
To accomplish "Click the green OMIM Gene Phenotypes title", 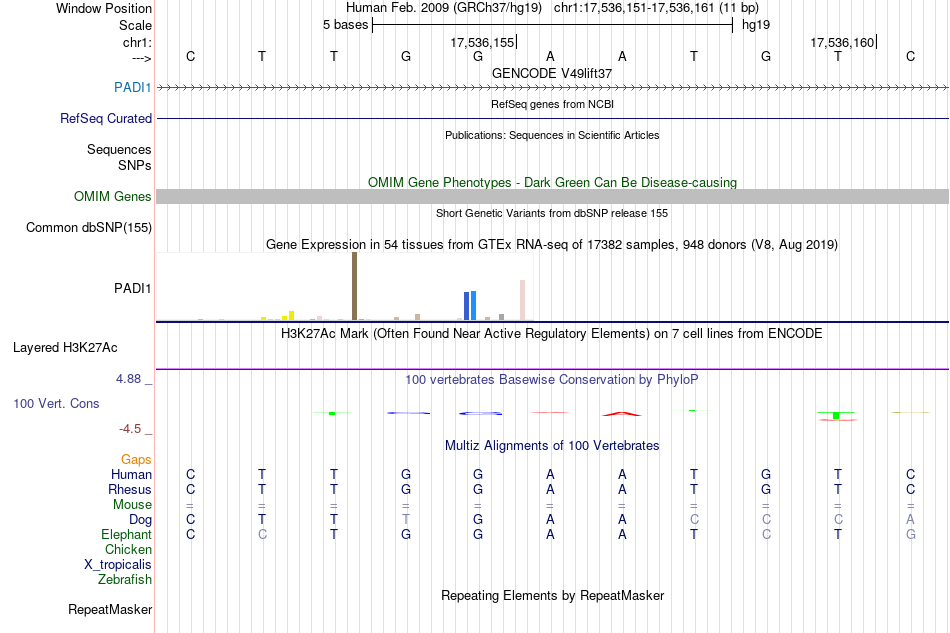I will pos(552,182).
